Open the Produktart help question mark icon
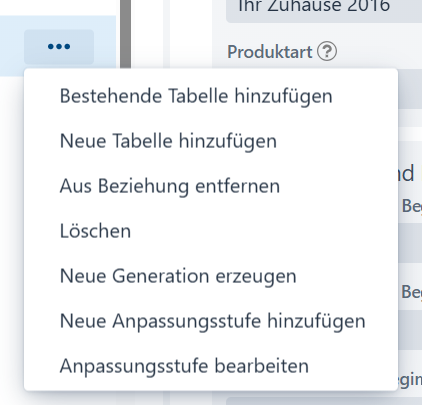 coord(327,51)
